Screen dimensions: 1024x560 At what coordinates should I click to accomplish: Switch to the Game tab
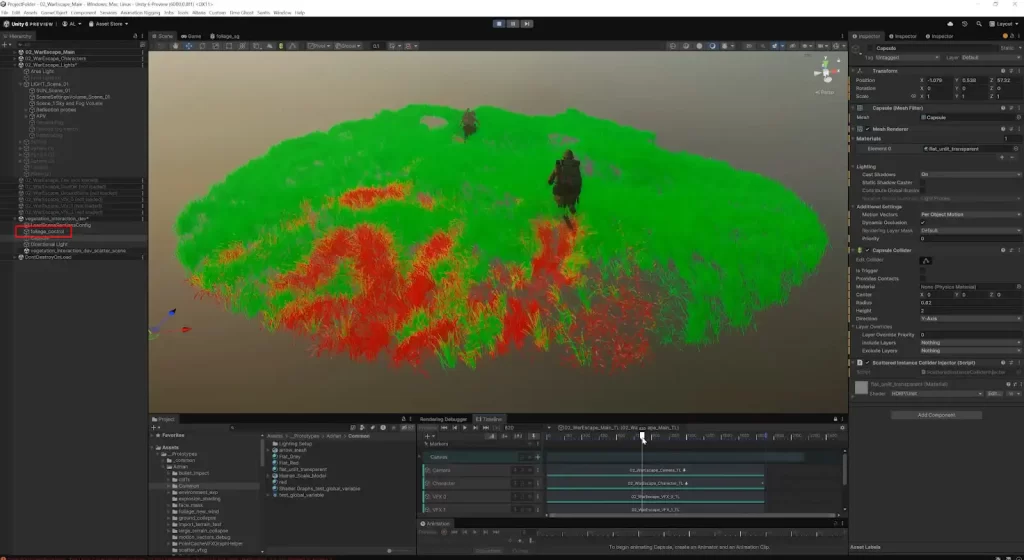click(x=194, y=35)
